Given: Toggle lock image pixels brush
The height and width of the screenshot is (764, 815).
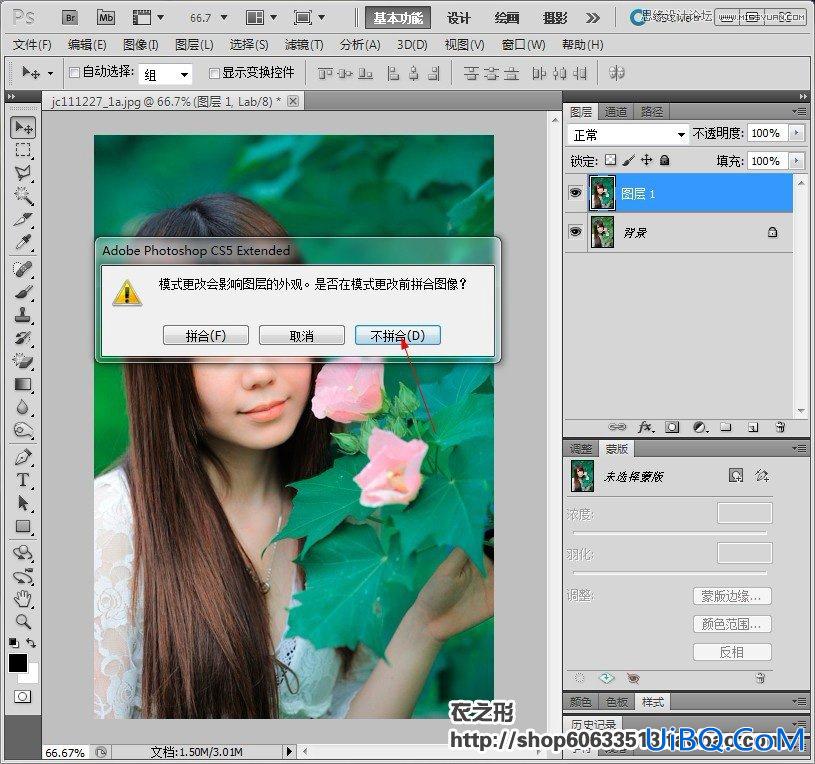Looking at the screenshot, I should pyautogui.click(x=628, y=160).
